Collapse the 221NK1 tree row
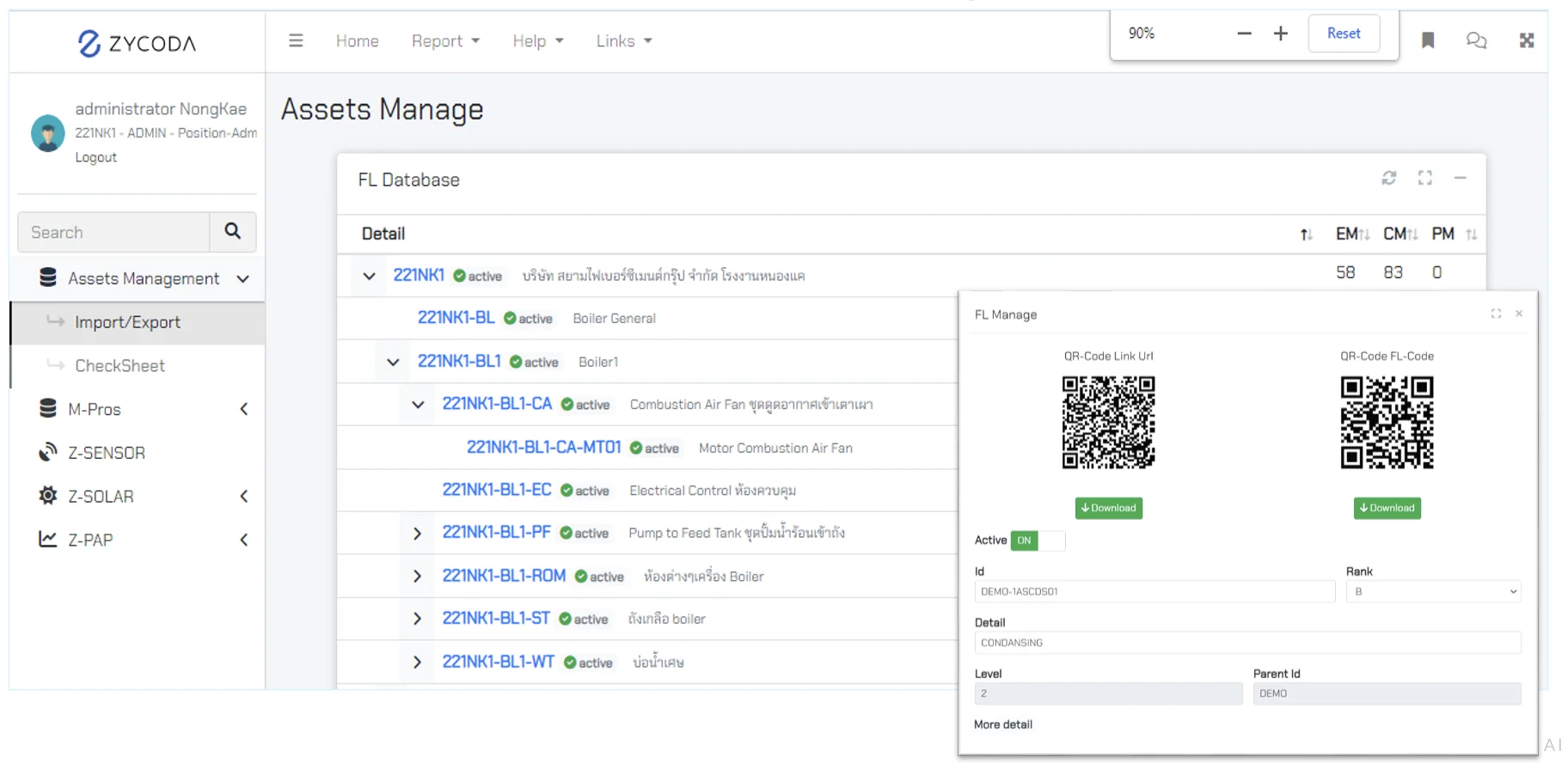The width and height of the screenshot is (1568, 763). tap(370, 276)
